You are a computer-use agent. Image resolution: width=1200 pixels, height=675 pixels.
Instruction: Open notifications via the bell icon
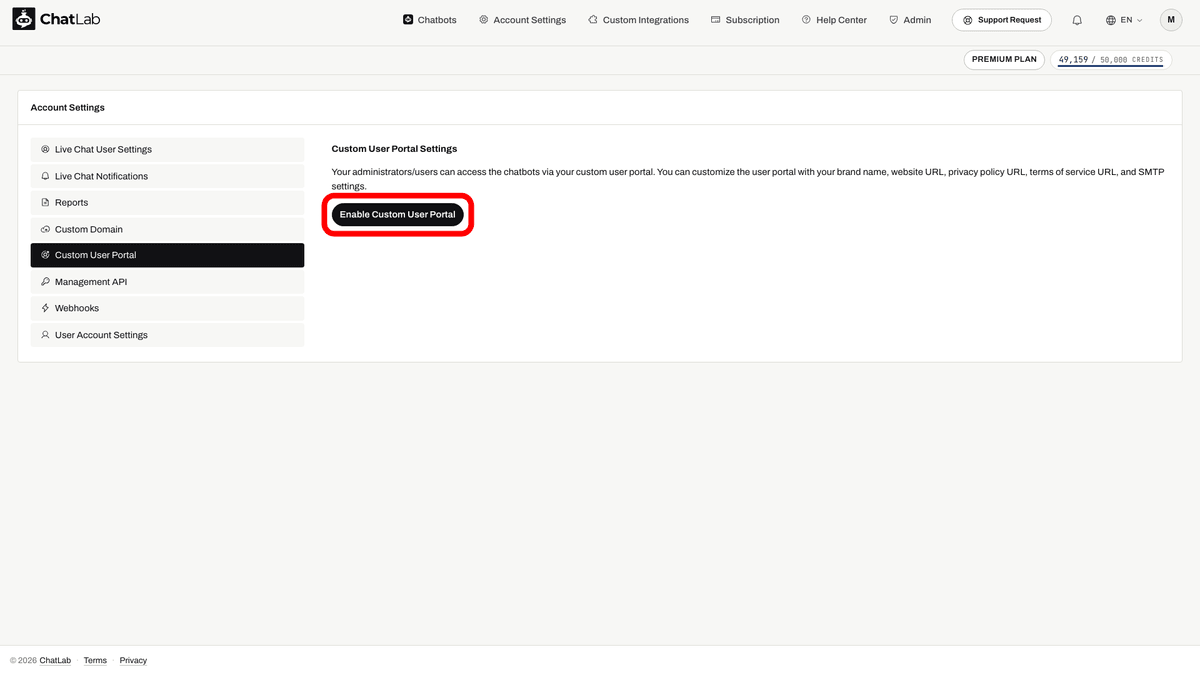point(1077,20)
